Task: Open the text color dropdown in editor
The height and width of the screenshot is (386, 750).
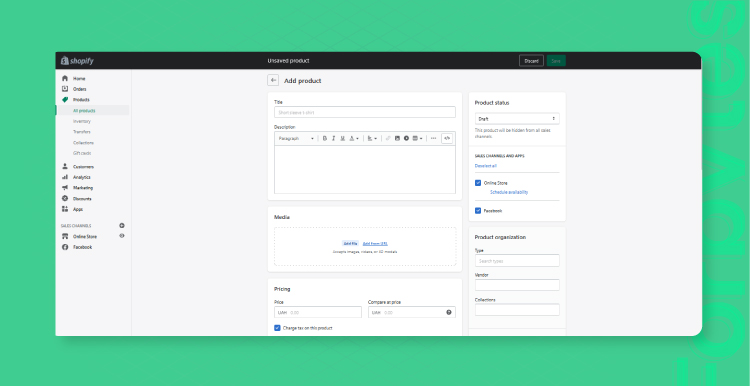Action: tap(354, 138)
